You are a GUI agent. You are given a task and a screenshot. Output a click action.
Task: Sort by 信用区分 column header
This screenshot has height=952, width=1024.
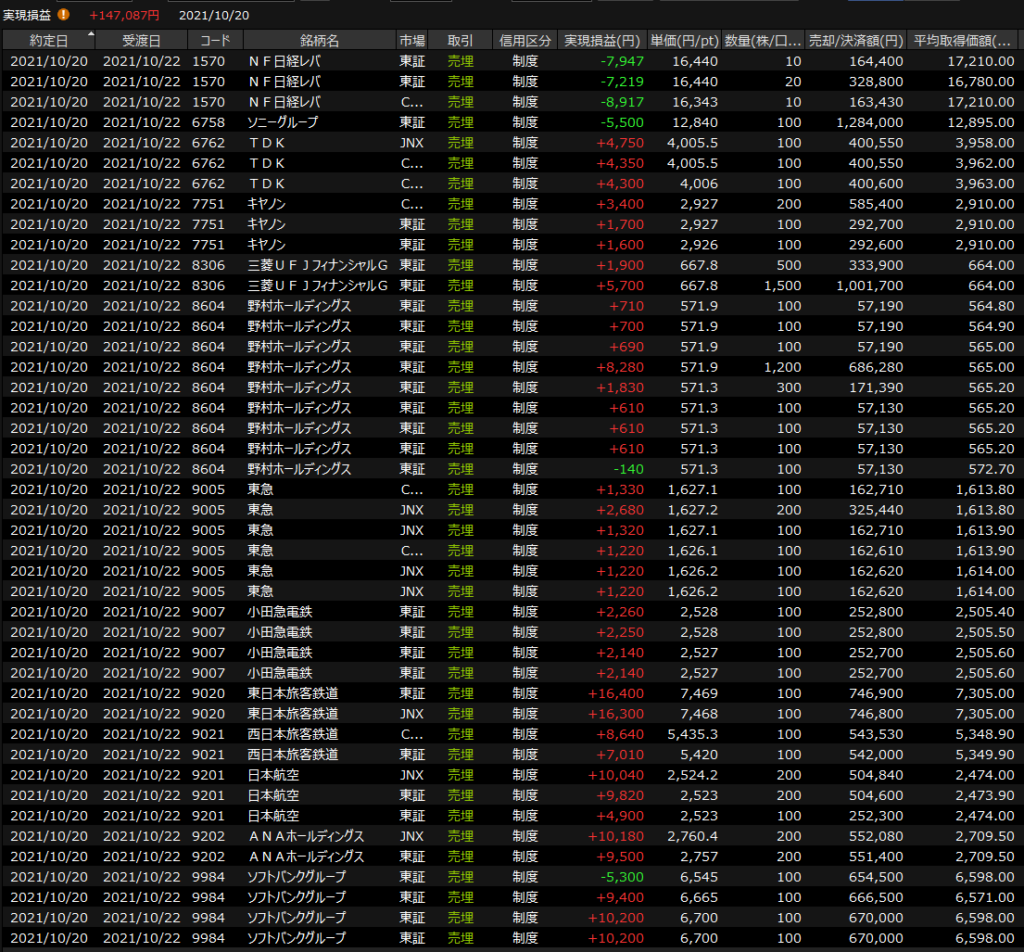[525, 41]
